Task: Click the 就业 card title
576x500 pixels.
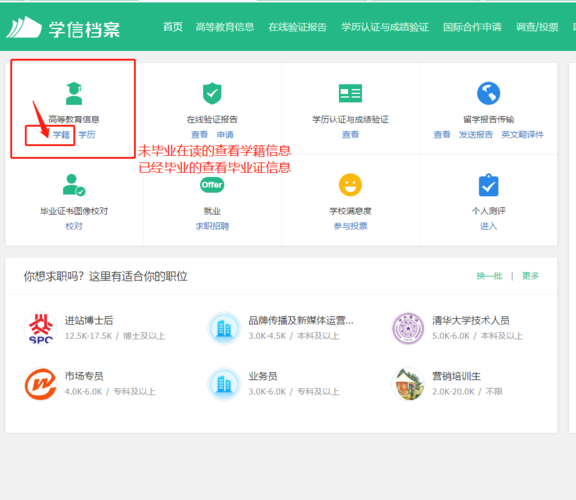Action: (212, 211)
